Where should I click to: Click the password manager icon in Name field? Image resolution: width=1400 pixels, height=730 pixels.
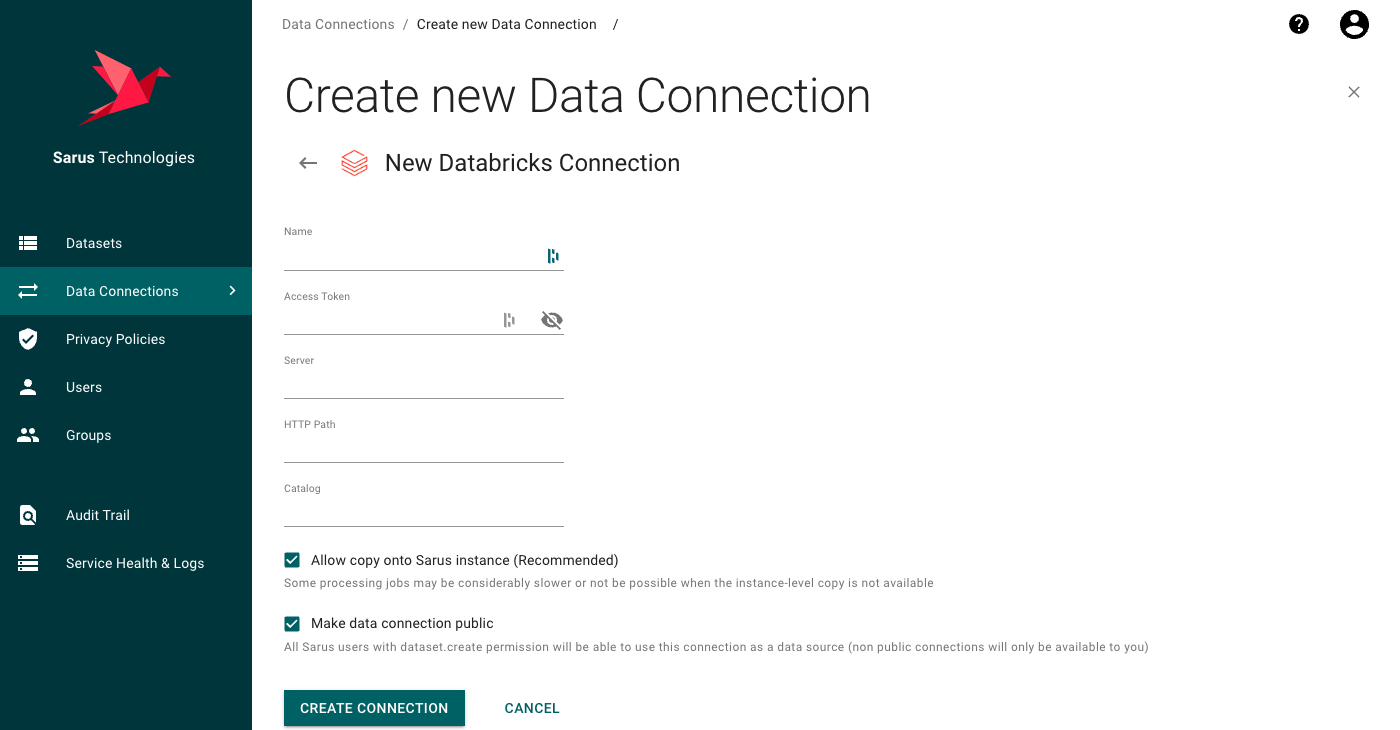point(553,256)
